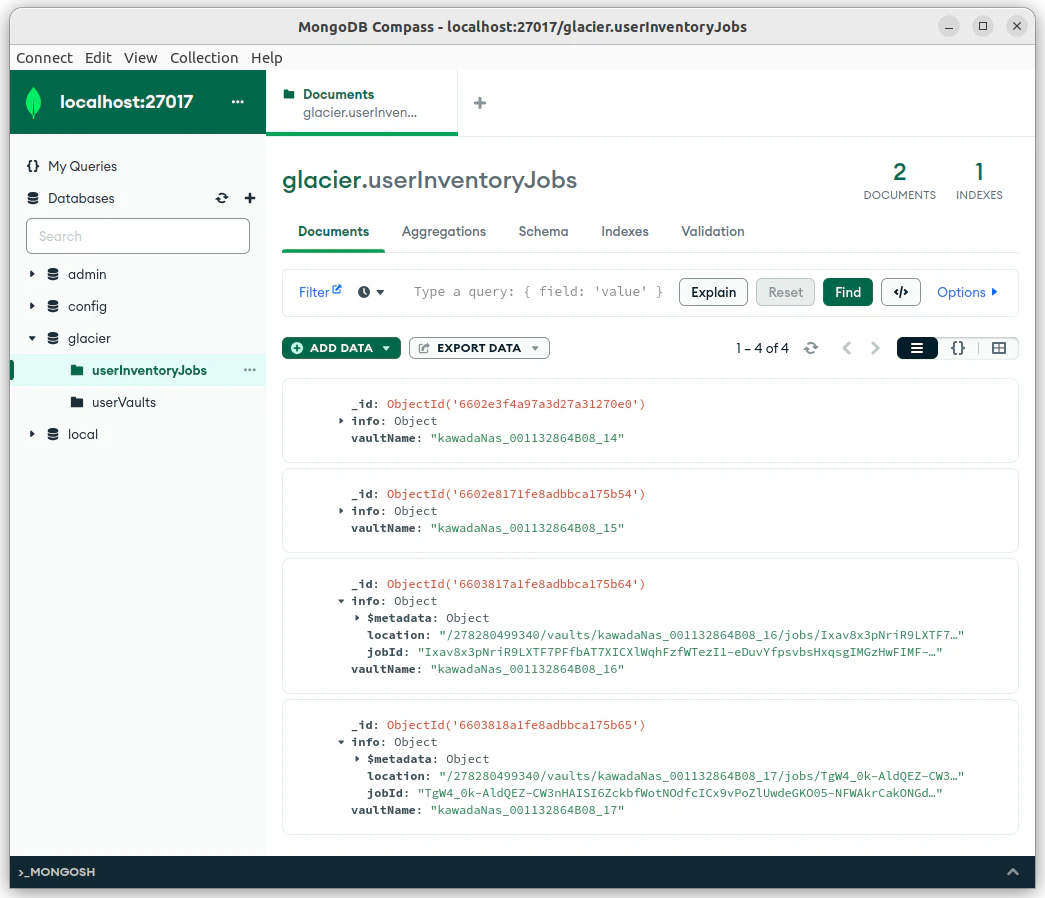Switch to the list view

(x=917, y=348)
